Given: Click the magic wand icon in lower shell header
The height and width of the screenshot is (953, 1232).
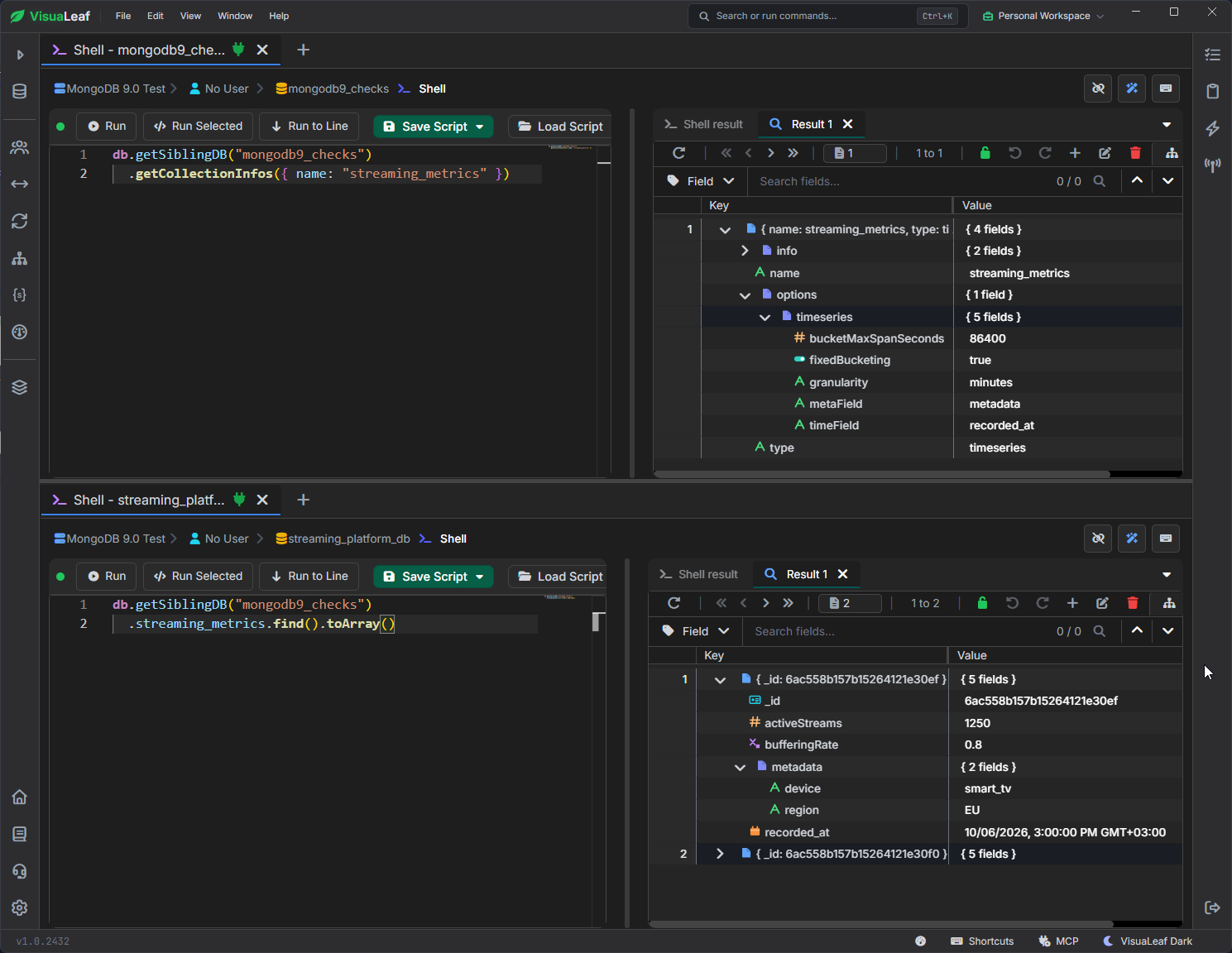Looking at the screenshot, I should 1132,539.
